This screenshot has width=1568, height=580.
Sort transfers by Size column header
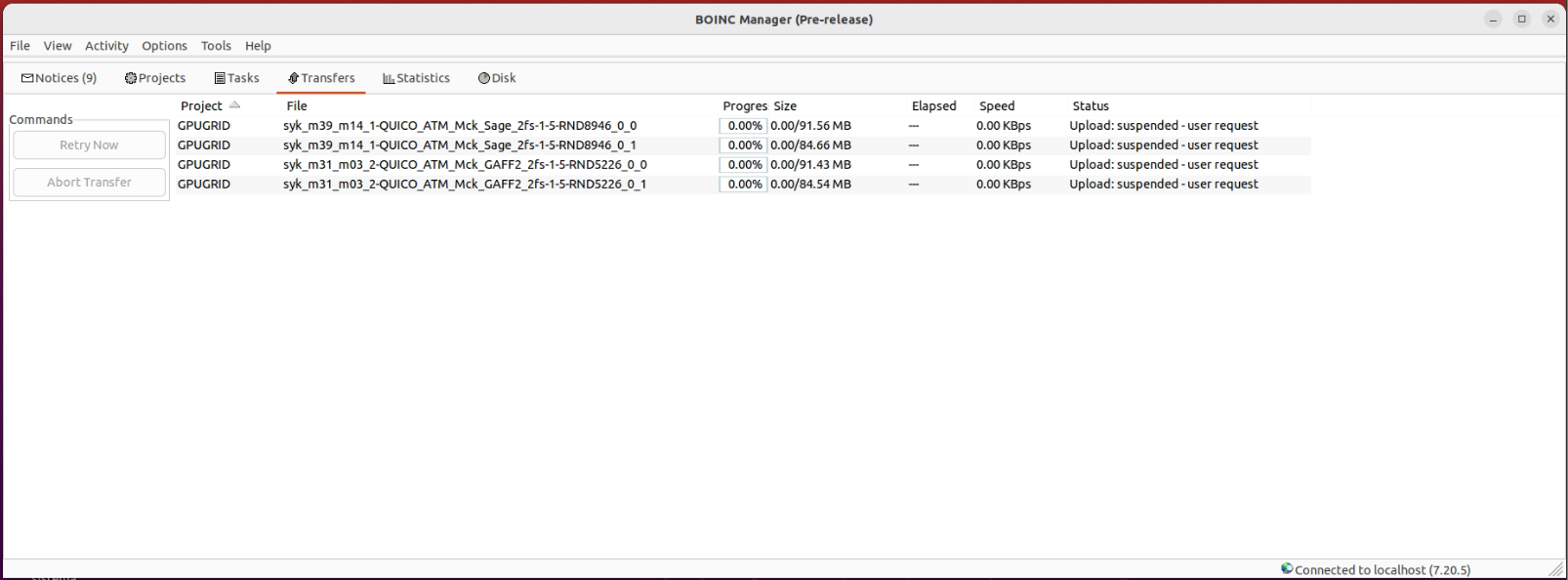click(x=785, y=105)
